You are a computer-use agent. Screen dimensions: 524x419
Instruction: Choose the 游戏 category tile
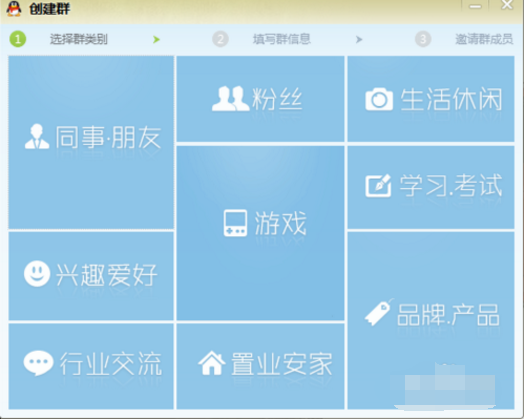pyautogui.click(x=260, y=233)
